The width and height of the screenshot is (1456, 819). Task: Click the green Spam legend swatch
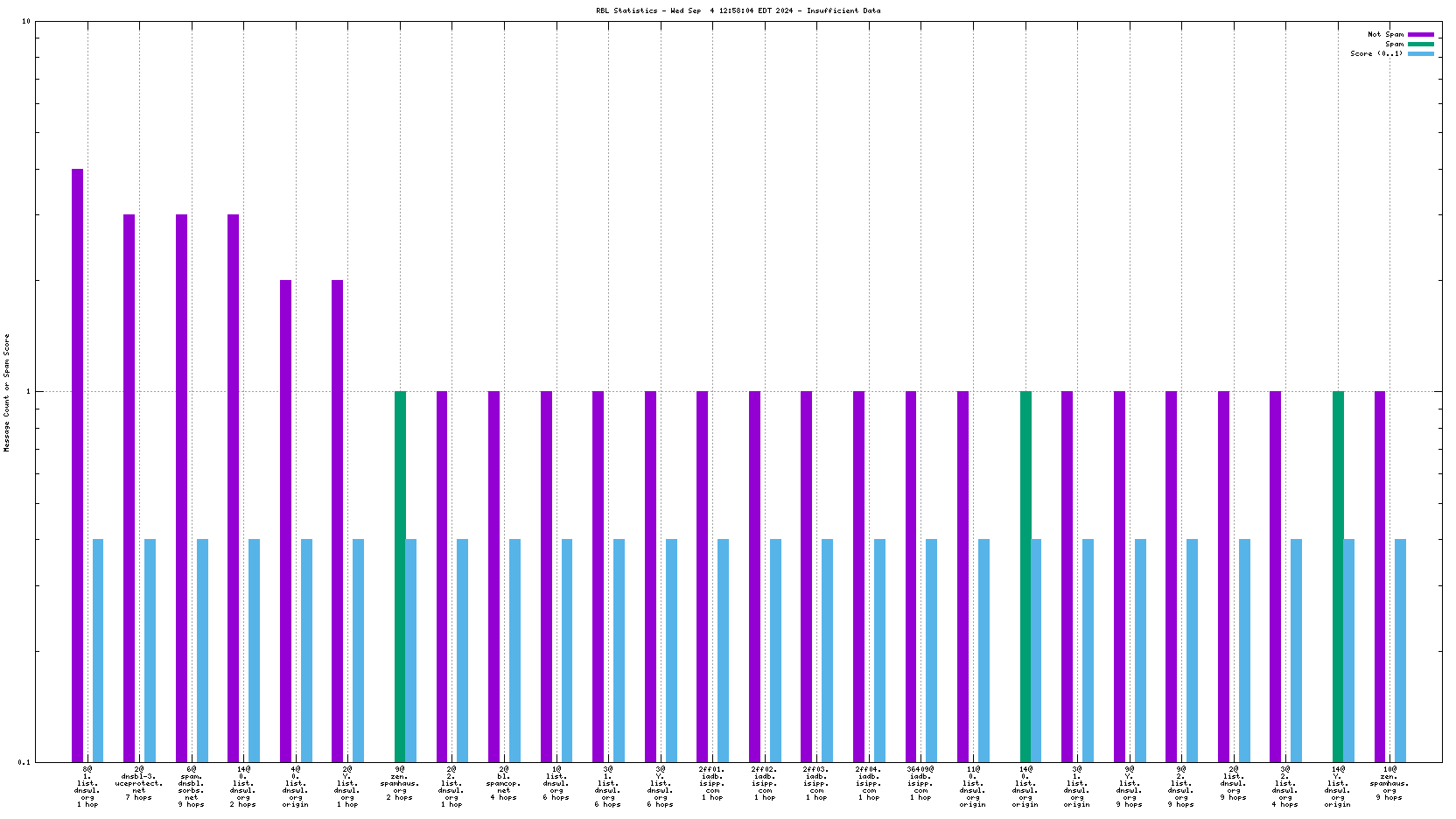pos(1420,45)
